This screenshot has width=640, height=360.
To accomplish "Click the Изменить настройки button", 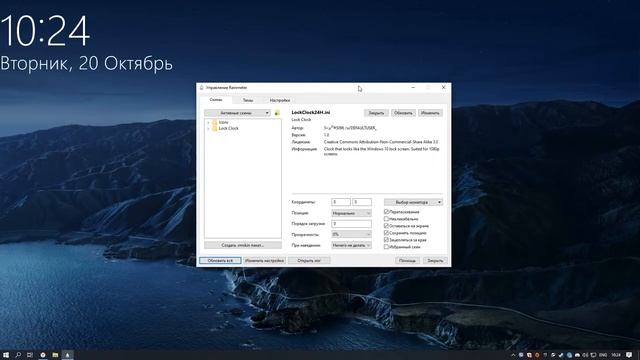I will pyautogui.click(x=264, y=260).
